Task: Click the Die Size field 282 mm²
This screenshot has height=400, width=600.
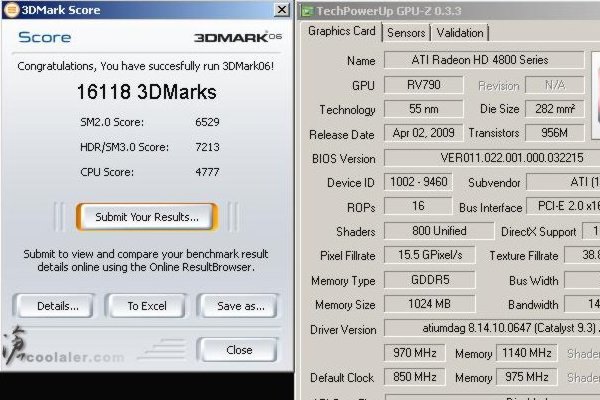Action: (554, 109)
